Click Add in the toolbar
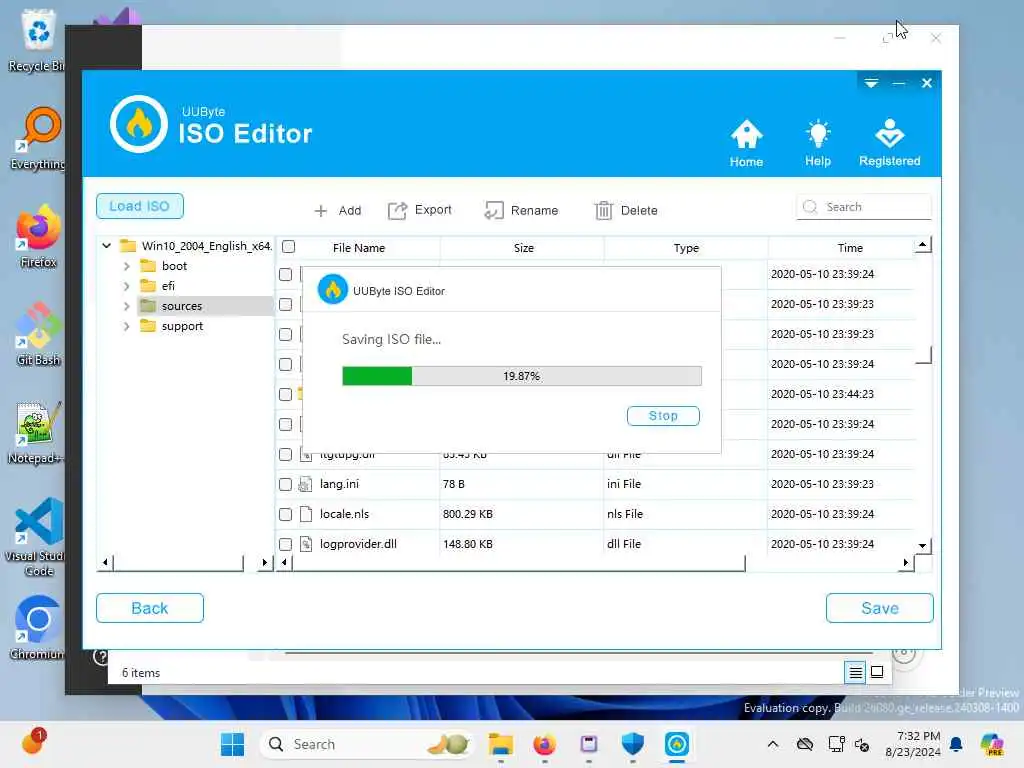The image size is (1024, 768). tap(338, 210)
